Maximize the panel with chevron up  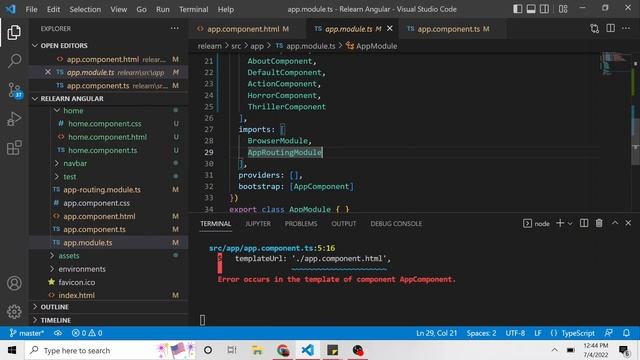pos(615,223)
